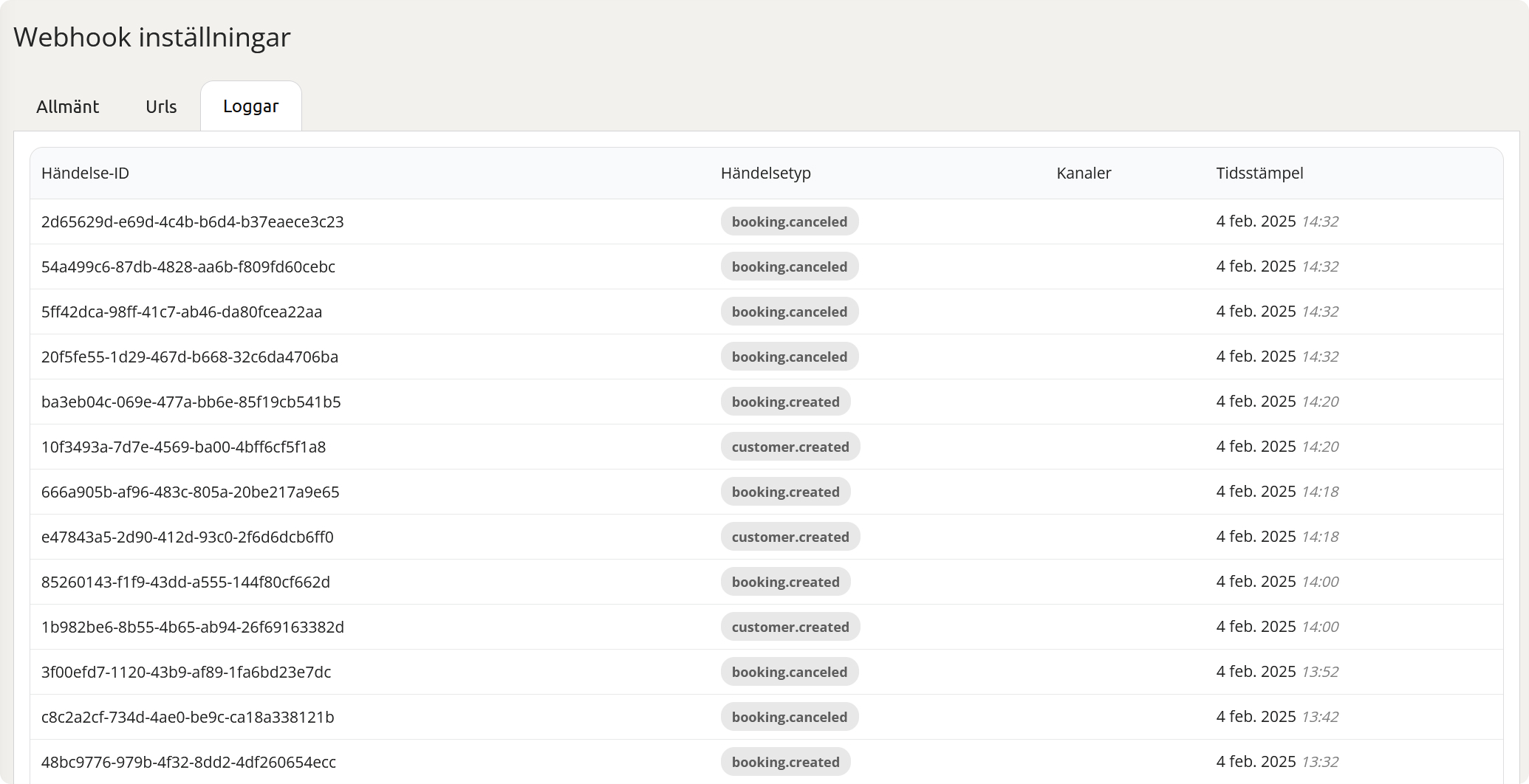Select event ID 10f3493a-7d7e-4569-ba00-4bff6cf5f1a8

pos(184,447)
